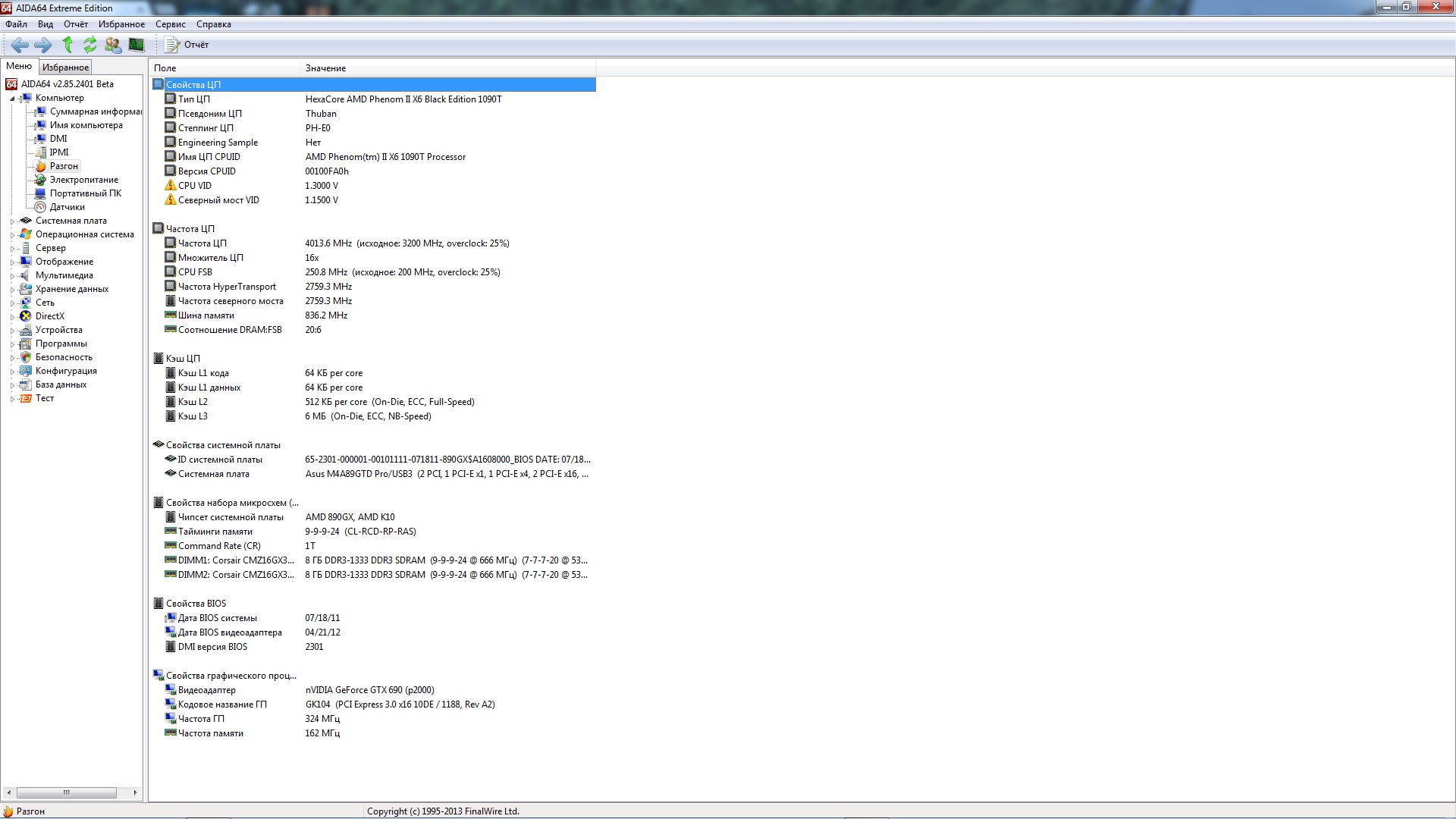Click the Отображение display icon
The image size is (1456, 819).
pos(26,262)
